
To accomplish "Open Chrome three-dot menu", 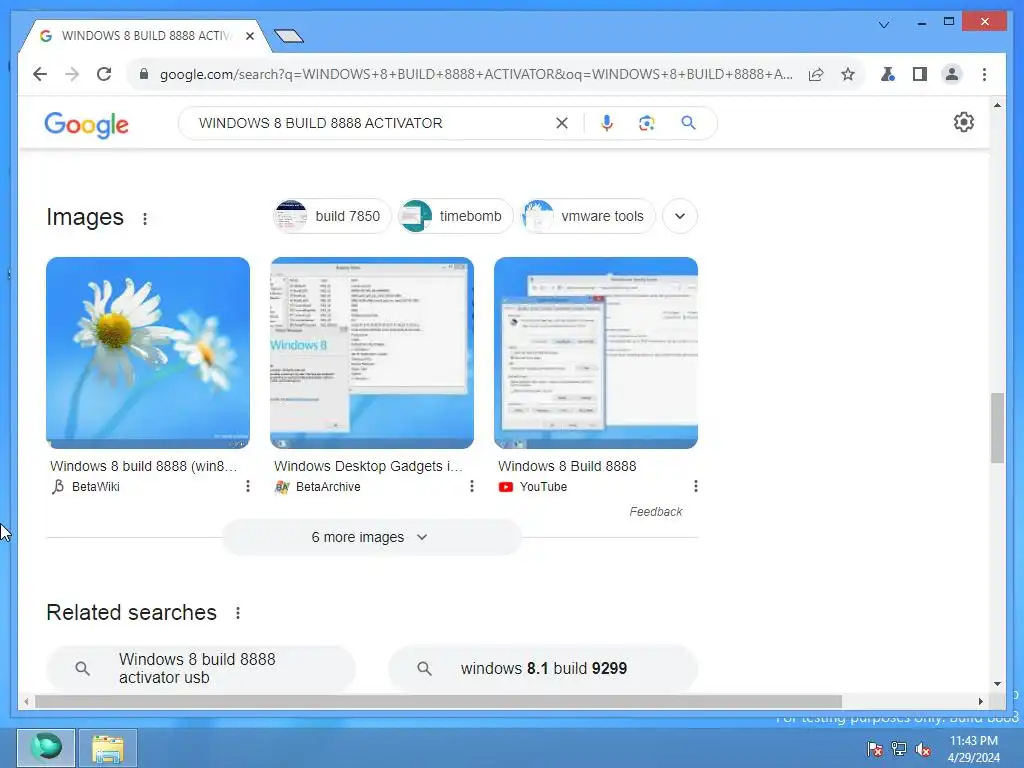I will coord(984,74).
